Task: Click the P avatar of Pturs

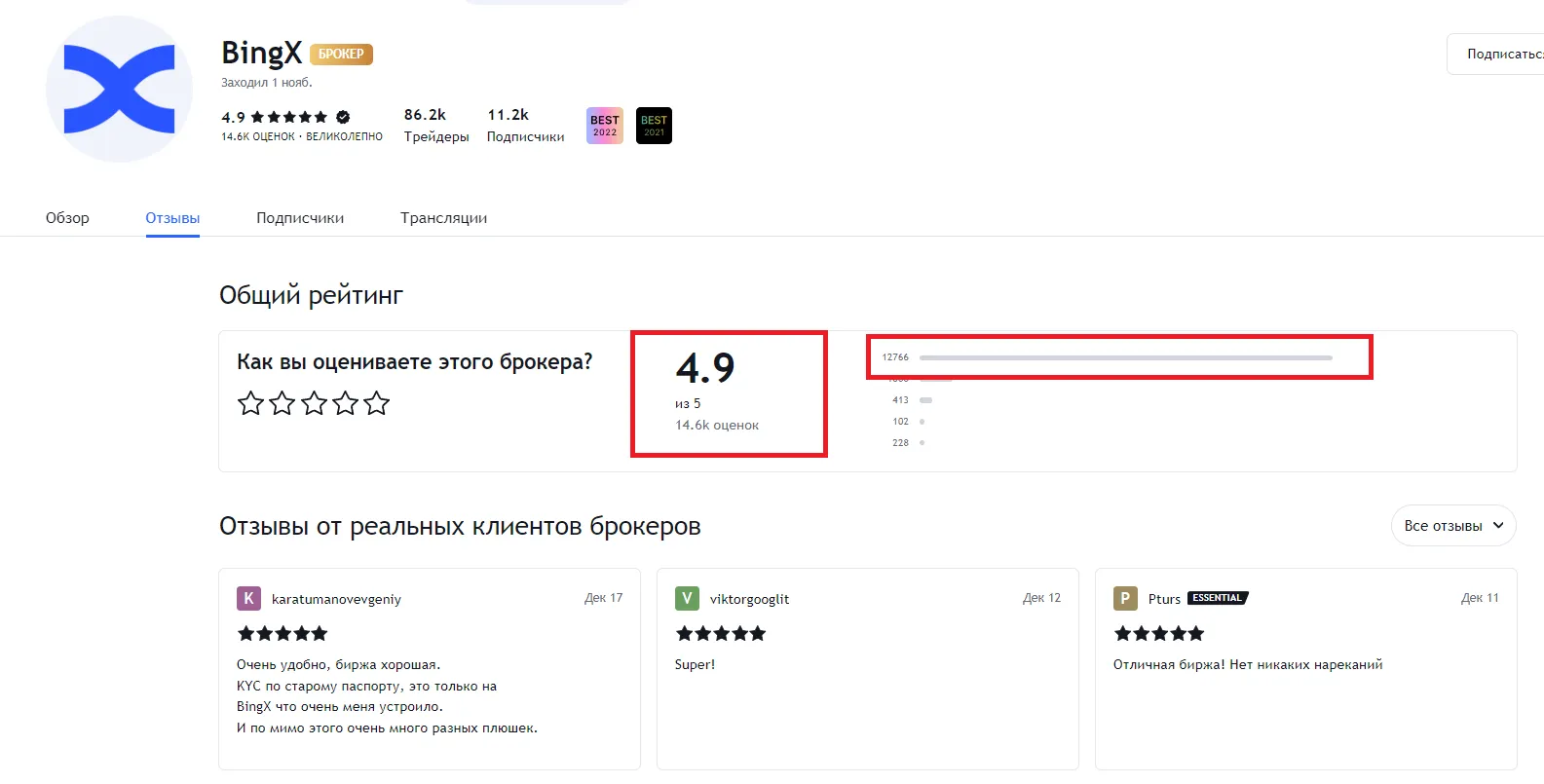Action: click(x=1125, y=598)
